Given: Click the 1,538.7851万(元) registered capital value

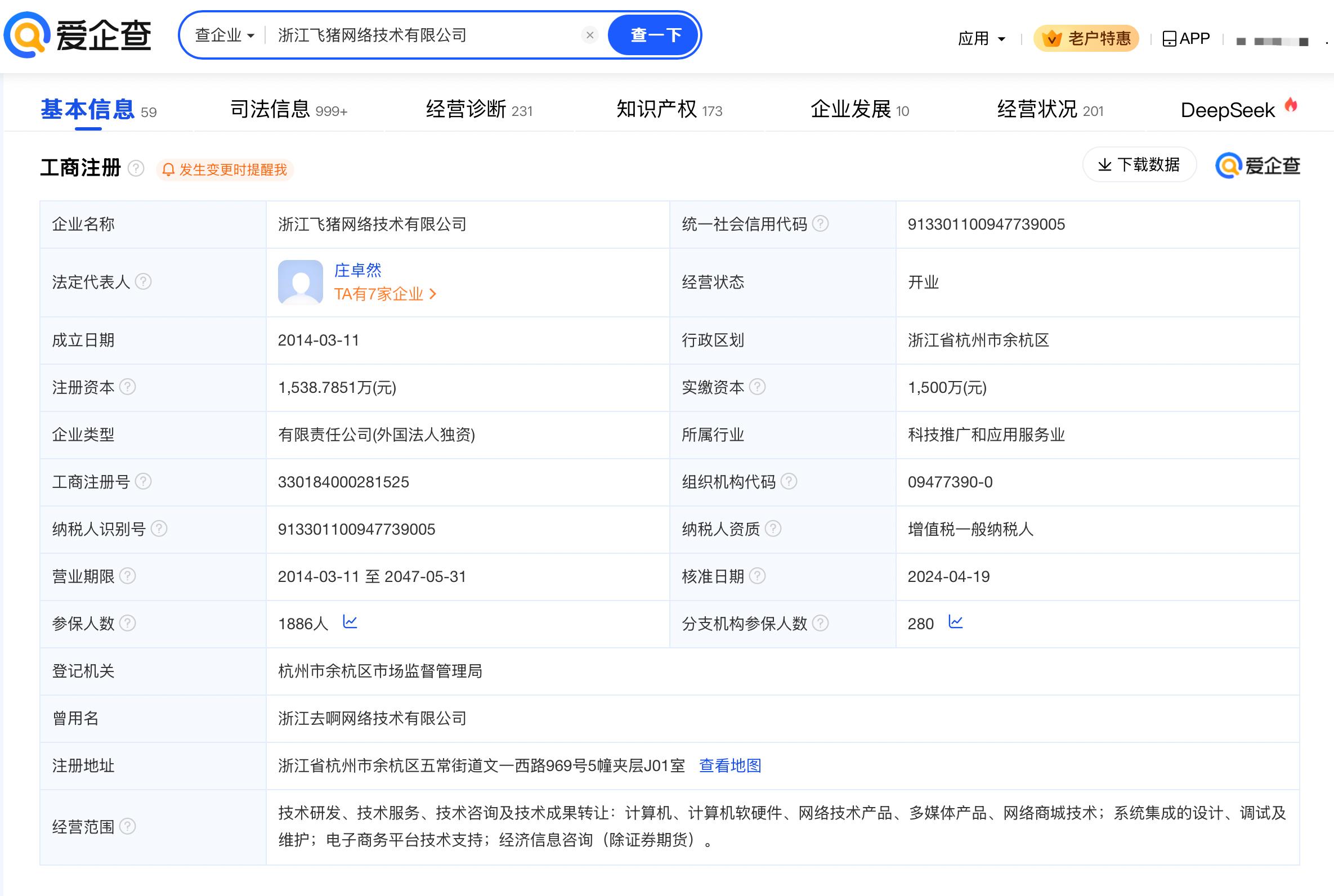Looking at the screenshot, I should pyautogui.click(x=337, y=387).
